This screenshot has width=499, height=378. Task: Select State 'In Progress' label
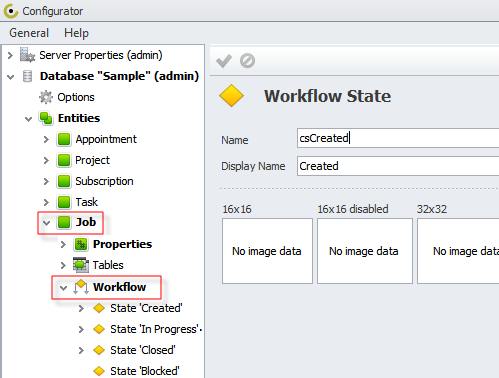pos(155,329)
